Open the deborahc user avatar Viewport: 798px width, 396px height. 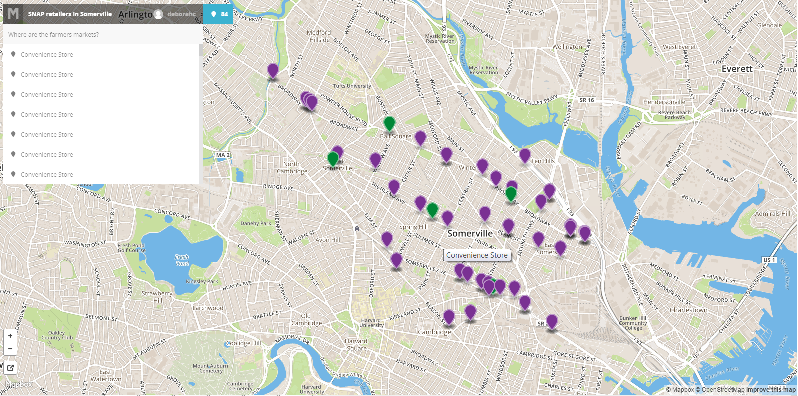[x=158, y=14]
